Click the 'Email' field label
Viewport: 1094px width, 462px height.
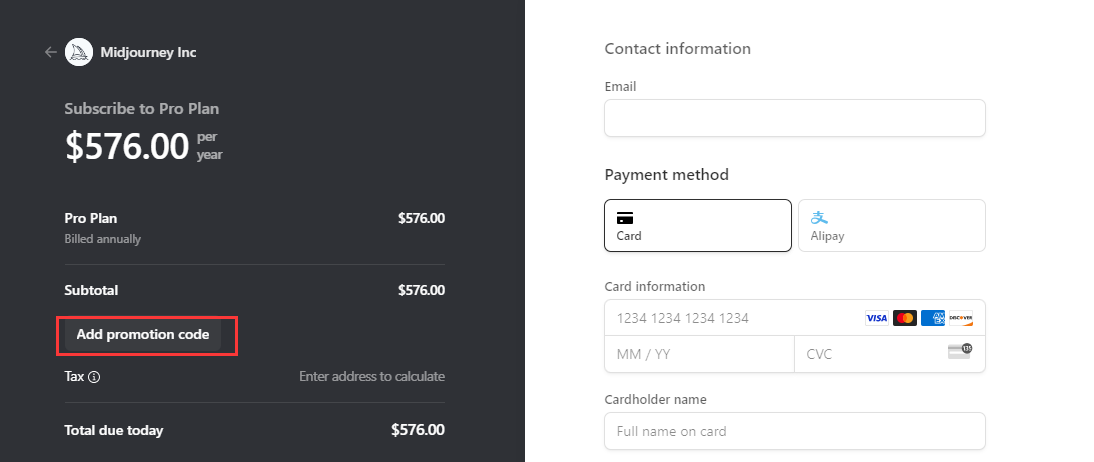[x=620, y=87]
